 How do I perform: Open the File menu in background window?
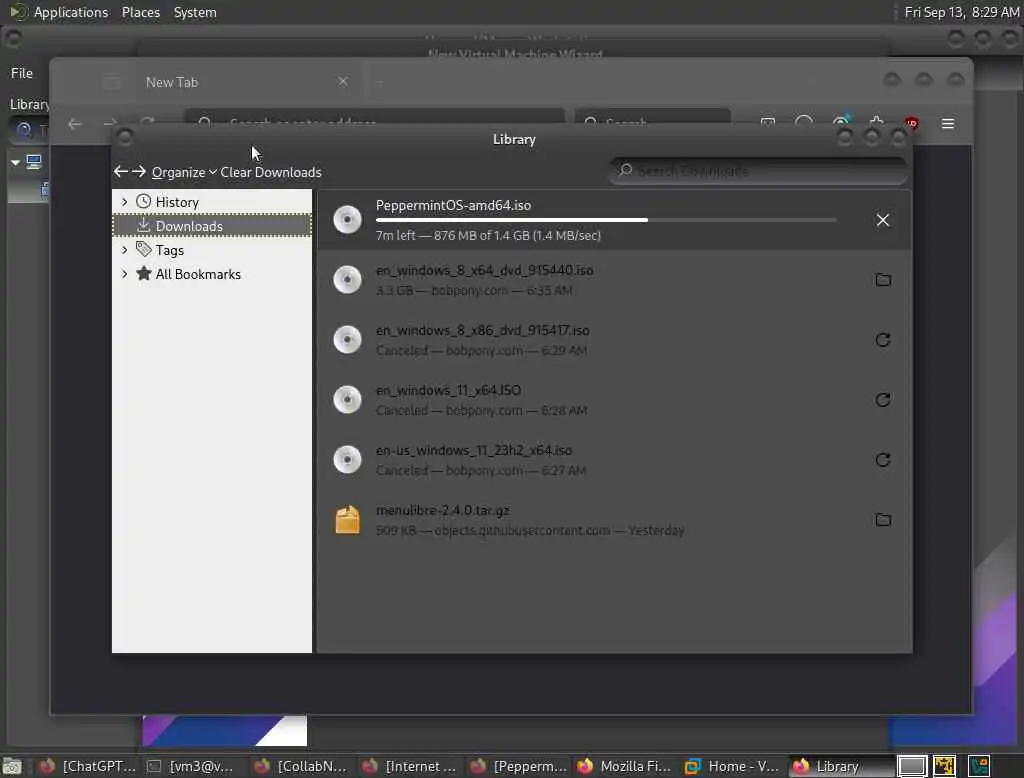(x=22, y=73)
